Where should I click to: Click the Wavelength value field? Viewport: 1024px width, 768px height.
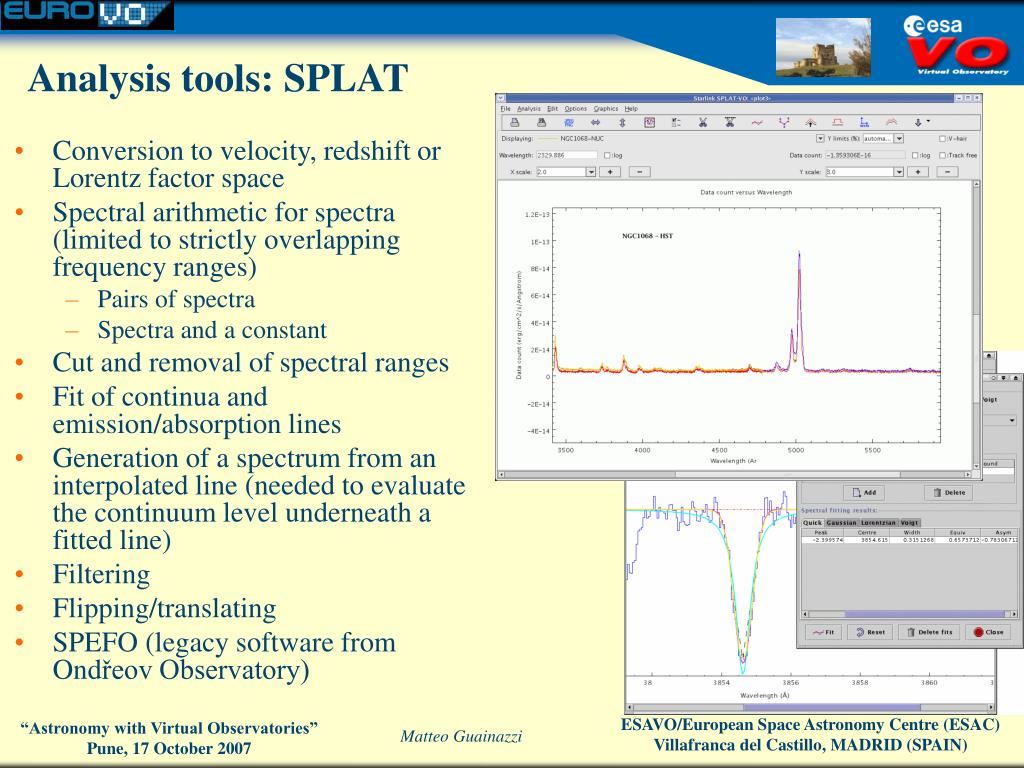point(567,155)
